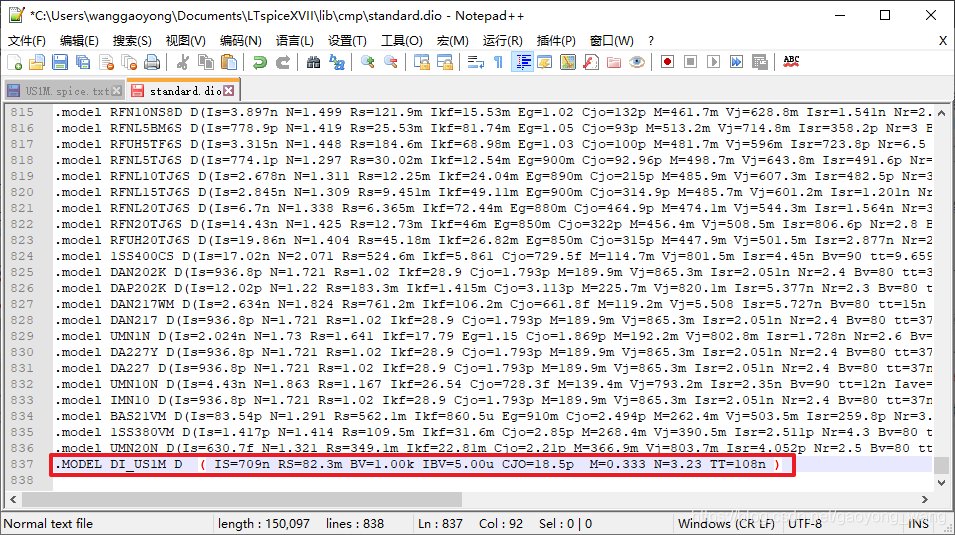The image size is (955, 535).
Task: Toggle synchronized vertical scrolling
Action: click(421, 62)
